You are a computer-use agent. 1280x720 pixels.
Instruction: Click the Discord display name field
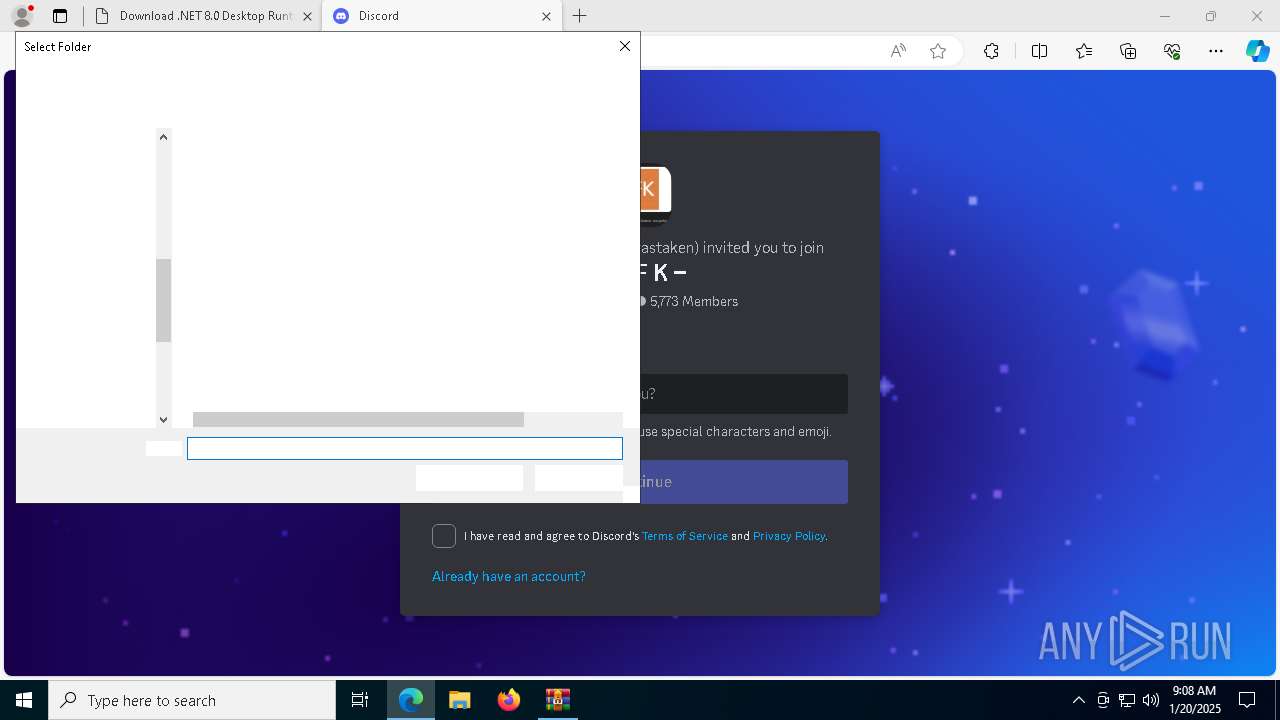744,394
